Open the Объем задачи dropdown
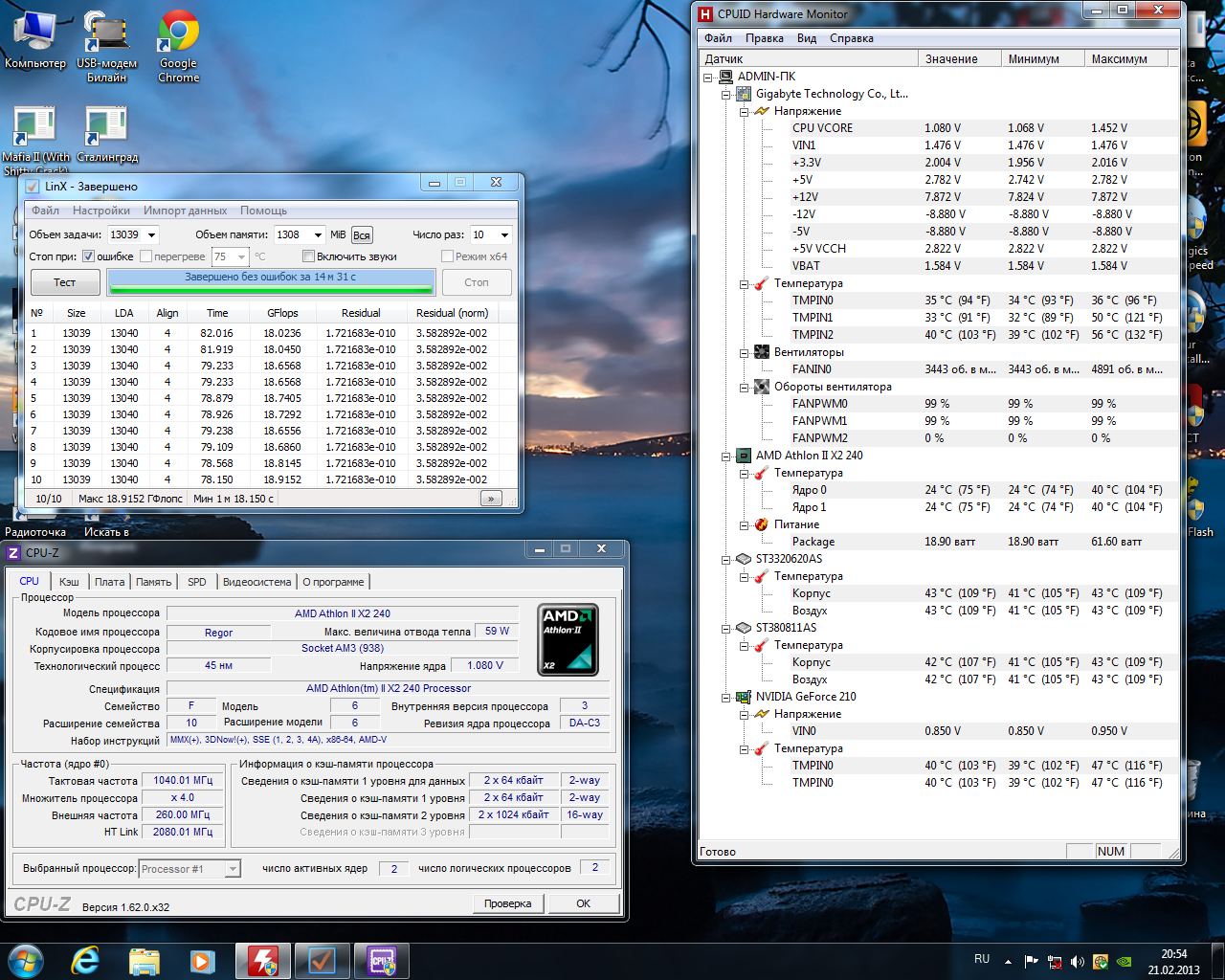The height and width of the screenshot is (980, 1225). (151, 235)
